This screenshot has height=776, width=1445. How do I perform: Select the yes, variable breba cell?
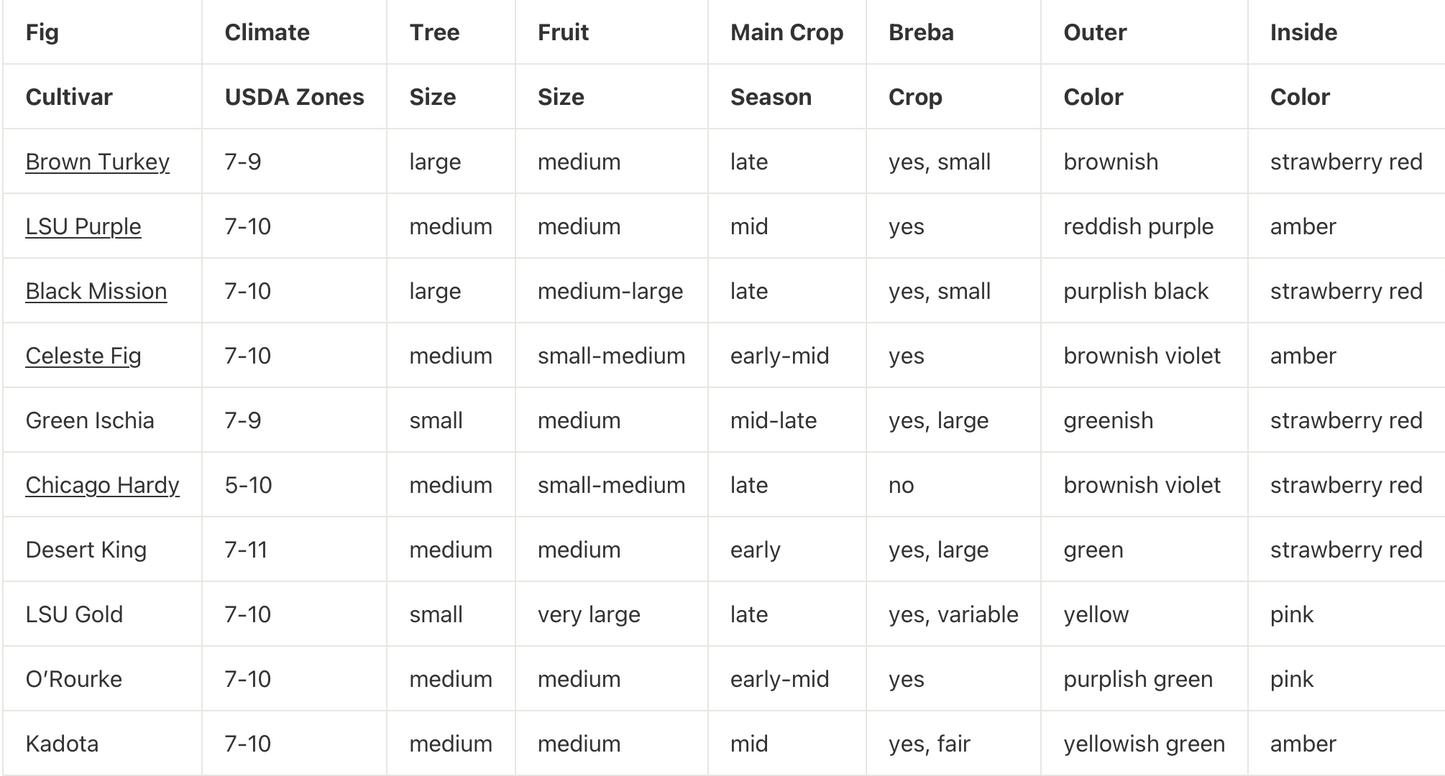click(x=953, y=614)
